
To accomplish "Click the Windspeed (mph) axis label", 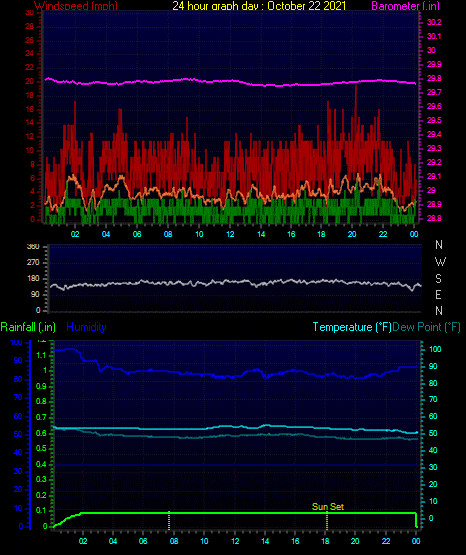I will (x=76, y=6).
